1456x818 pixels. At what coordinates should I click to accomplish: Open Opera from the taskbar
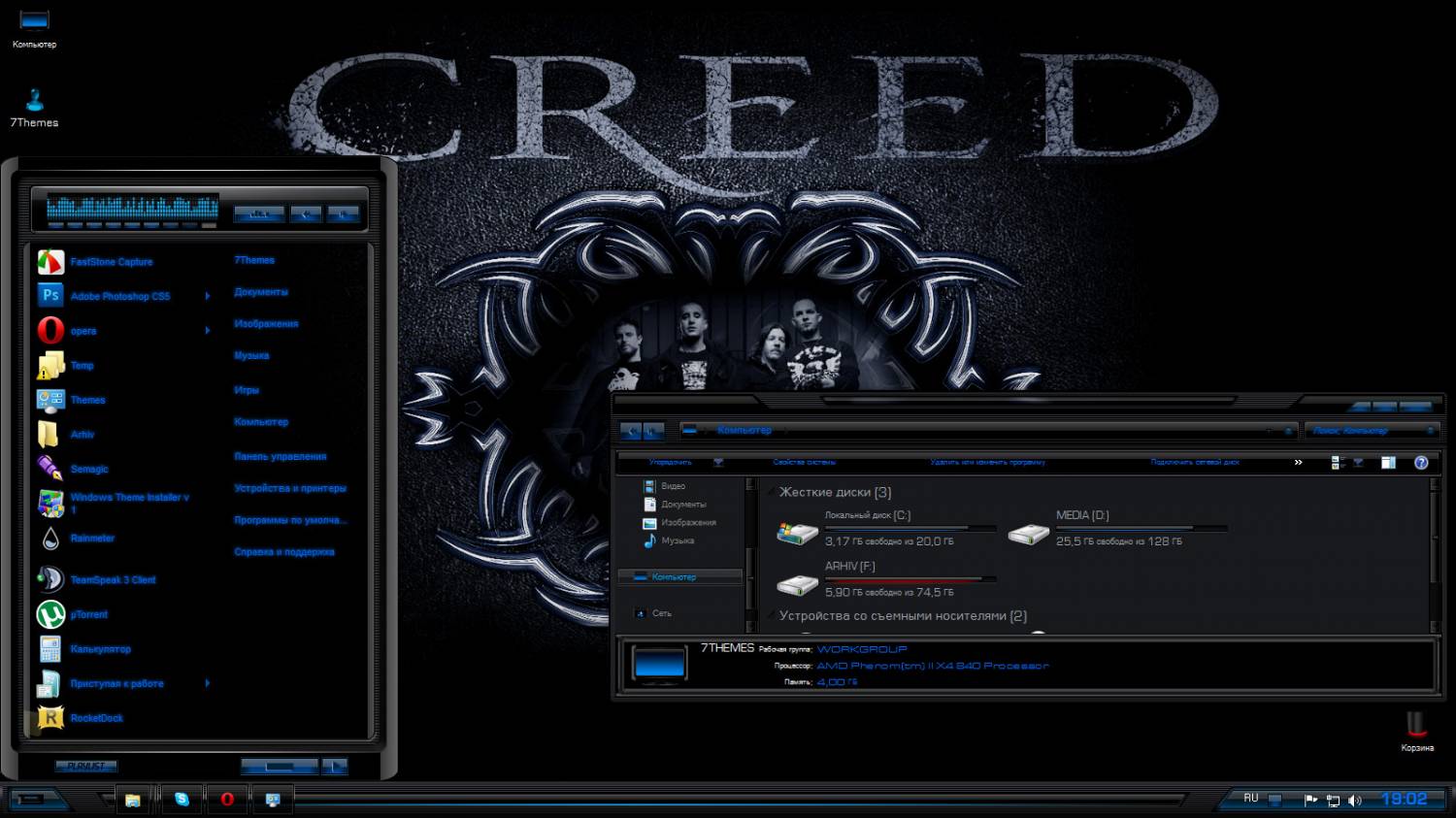click(x=227, y=800)
